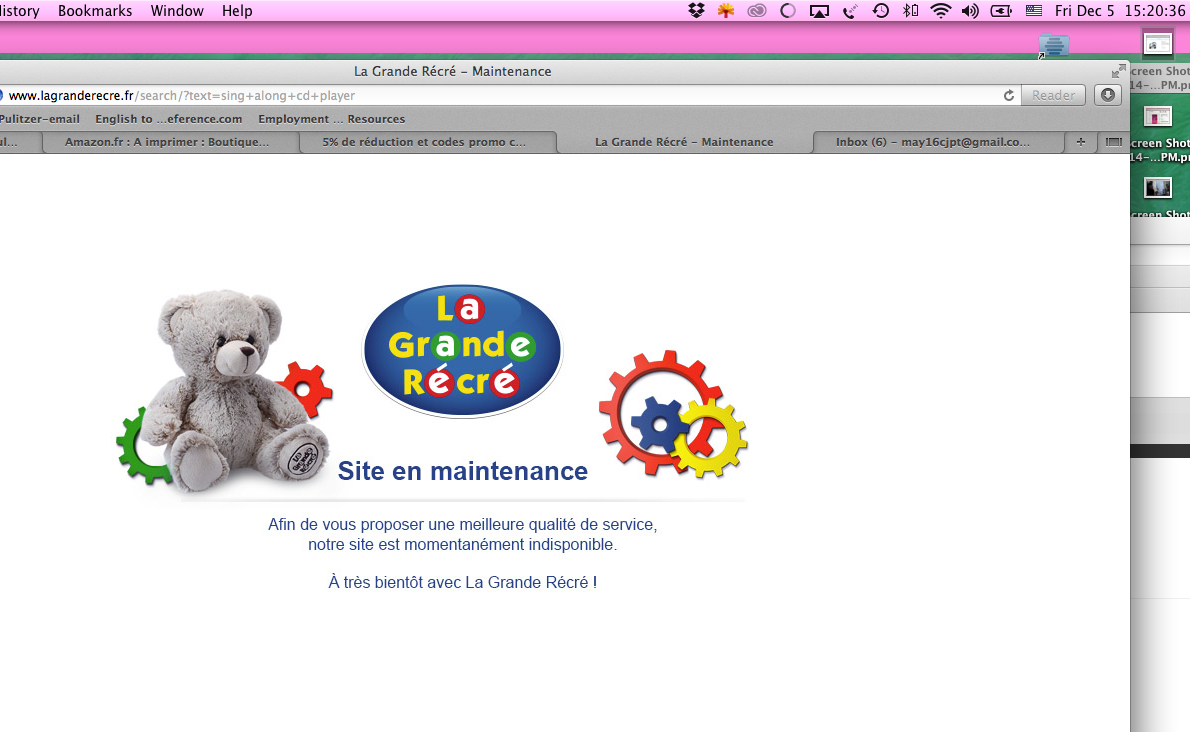Screen dimensions: 1190x732
Task: Reload the page with the refresh icon
Action: click(1009, 96)
